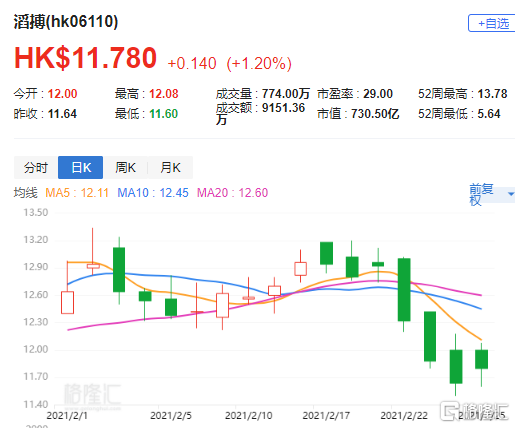Click 市盈率 value 29.00
The width and height of the screenshot is (515, 428).
coord(378,94)
